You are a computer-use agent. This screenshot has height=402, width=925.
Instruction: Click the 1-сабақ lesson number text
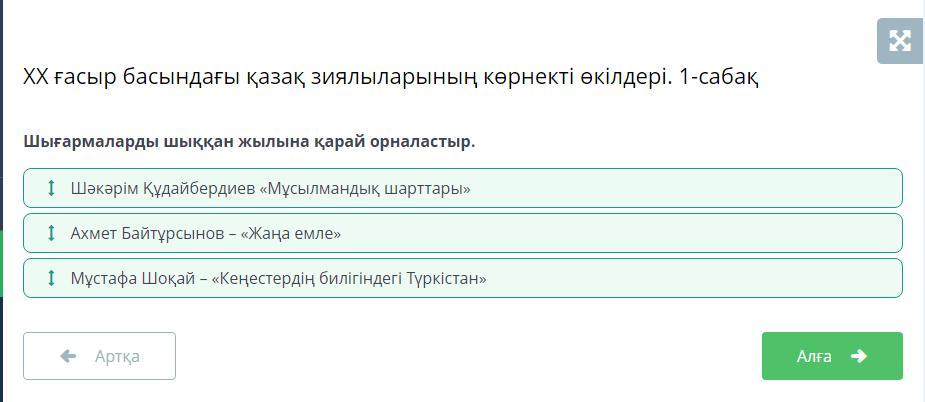pyautogui.click(x=718, y=77)
